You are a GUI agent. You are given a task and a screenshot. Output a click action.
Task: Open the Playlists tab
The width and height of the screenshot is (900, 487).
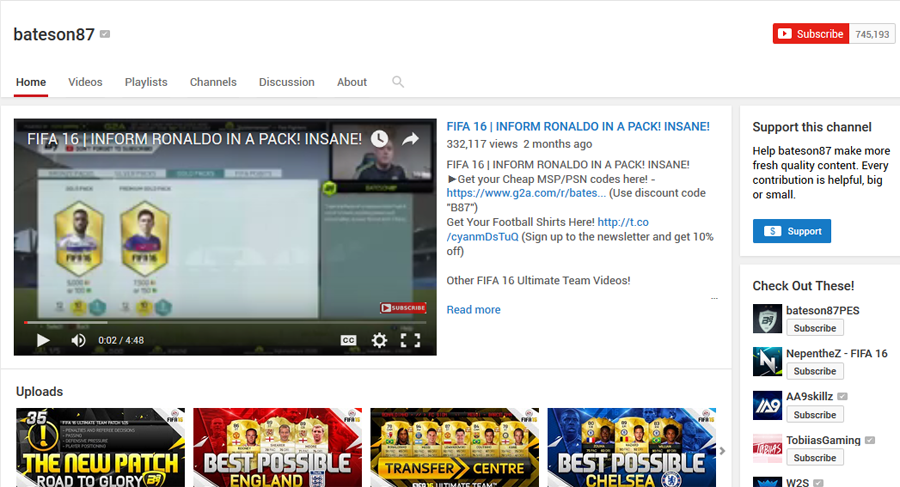(x=146, y=82)
